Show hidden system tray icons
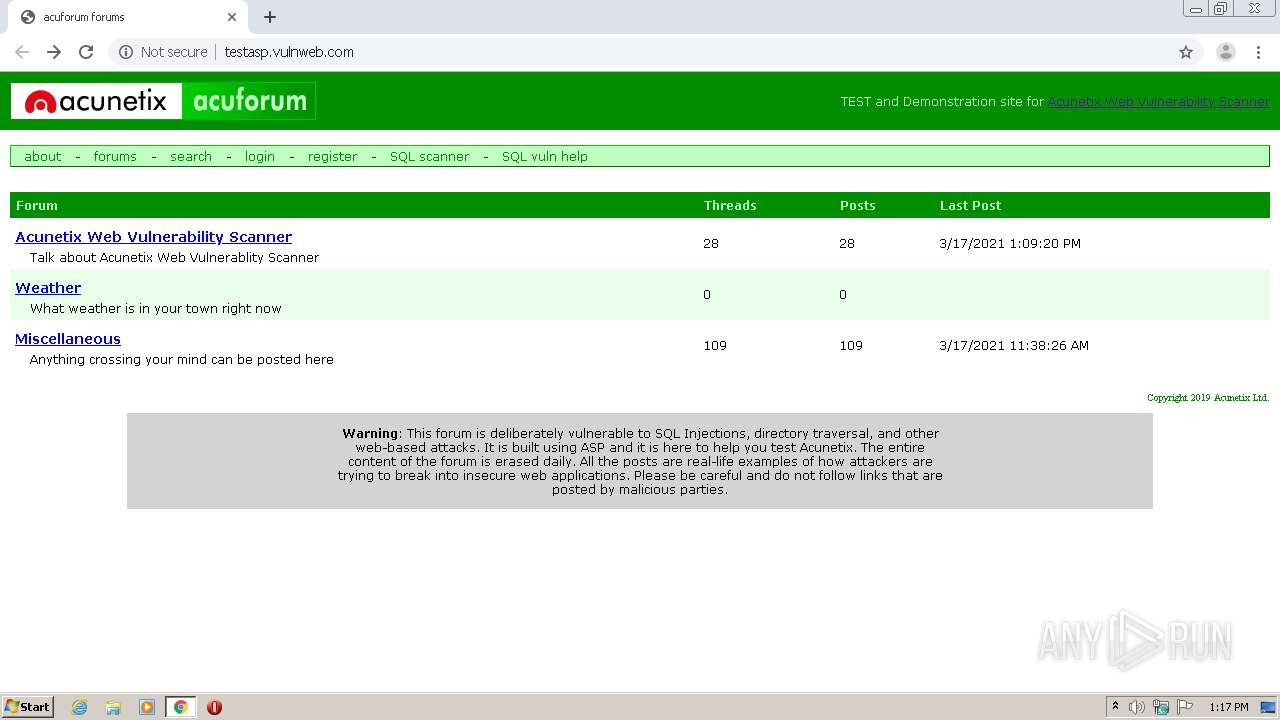The height and width of the screenshot is (720, 1280). point(1115,707)
